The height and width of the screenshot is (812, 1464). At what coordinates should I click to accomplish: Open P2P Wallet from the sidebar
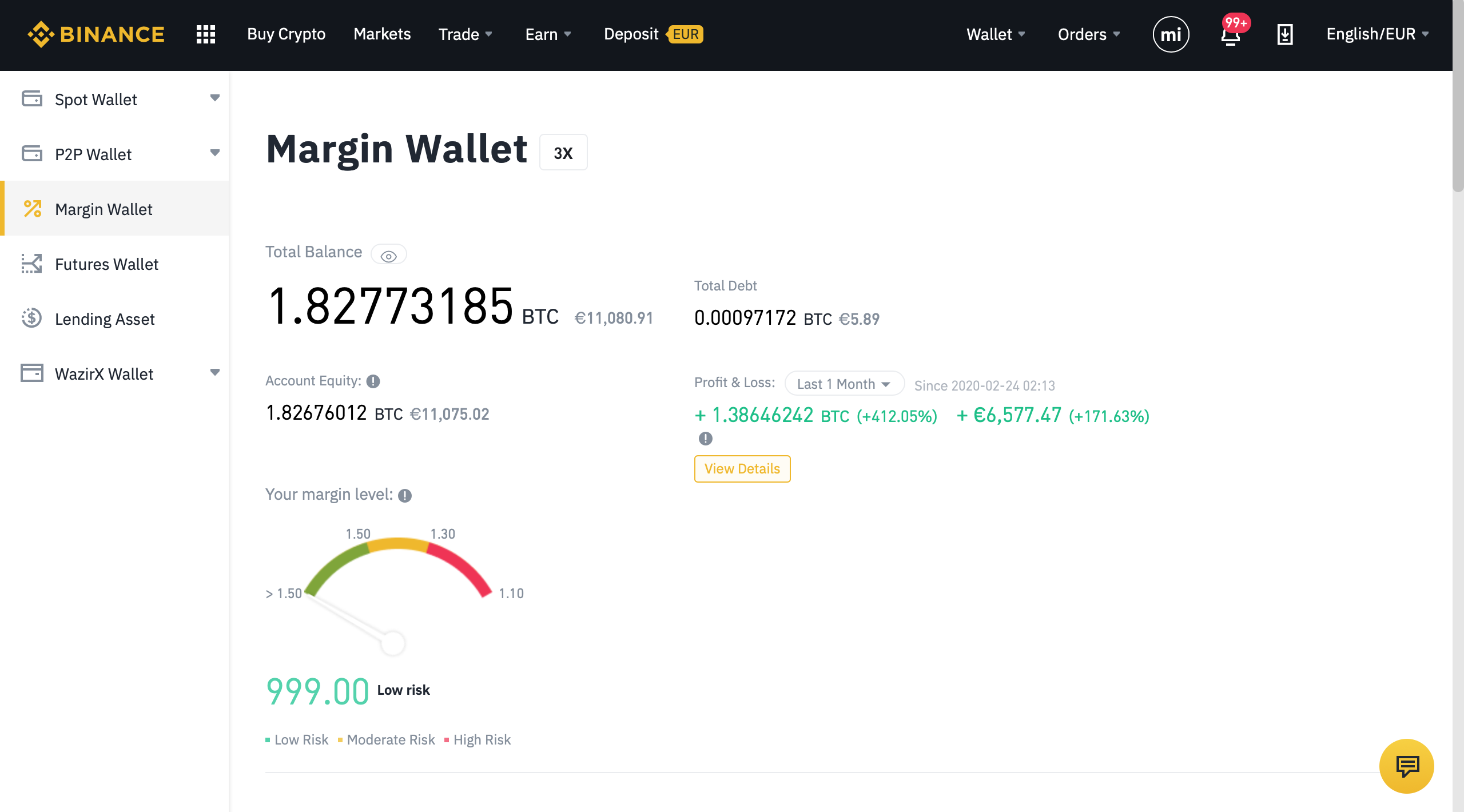coord(116,153)
